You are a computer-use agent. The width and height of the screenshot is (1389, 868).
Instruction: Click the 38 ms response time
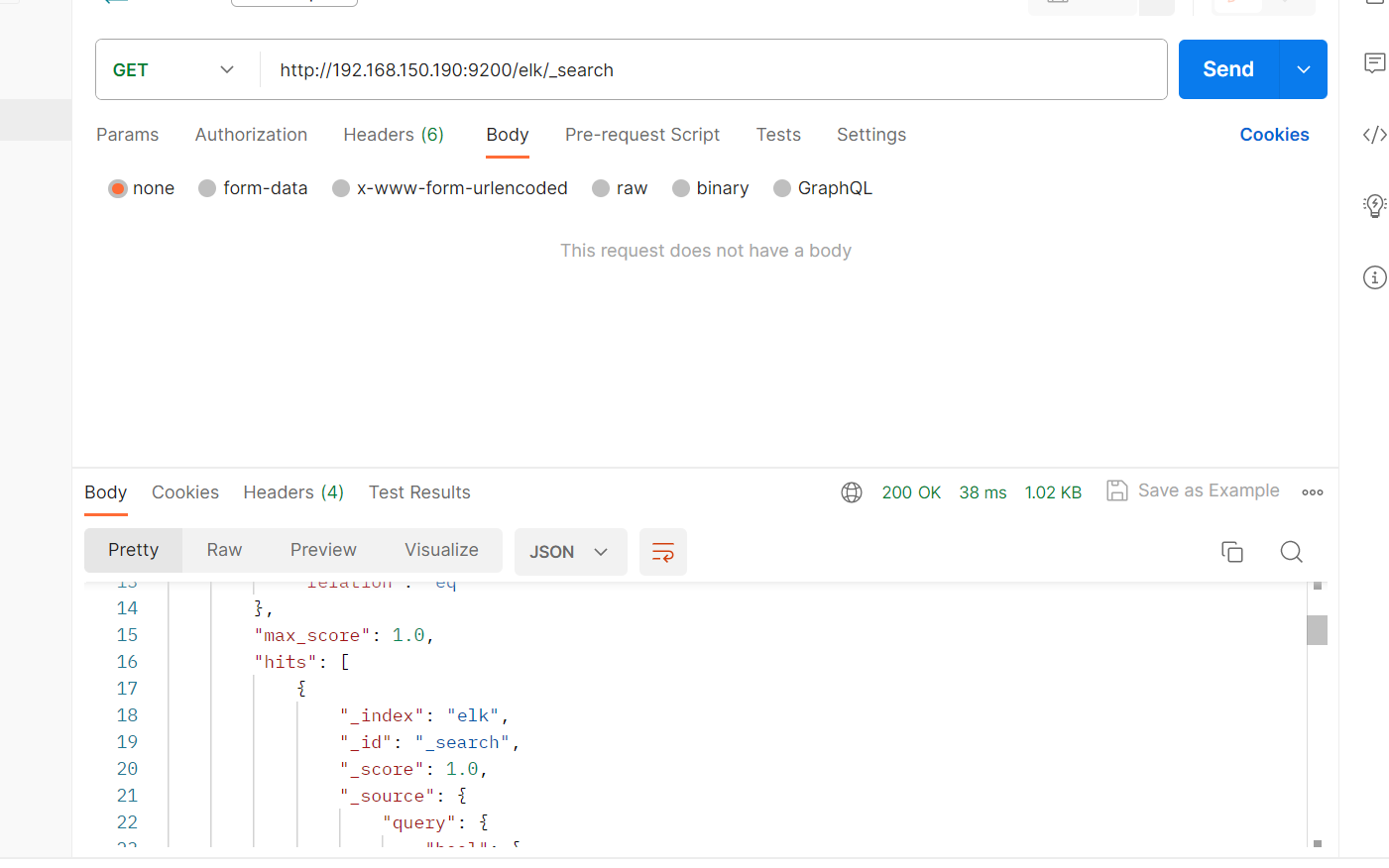click(x=983, y=492)
